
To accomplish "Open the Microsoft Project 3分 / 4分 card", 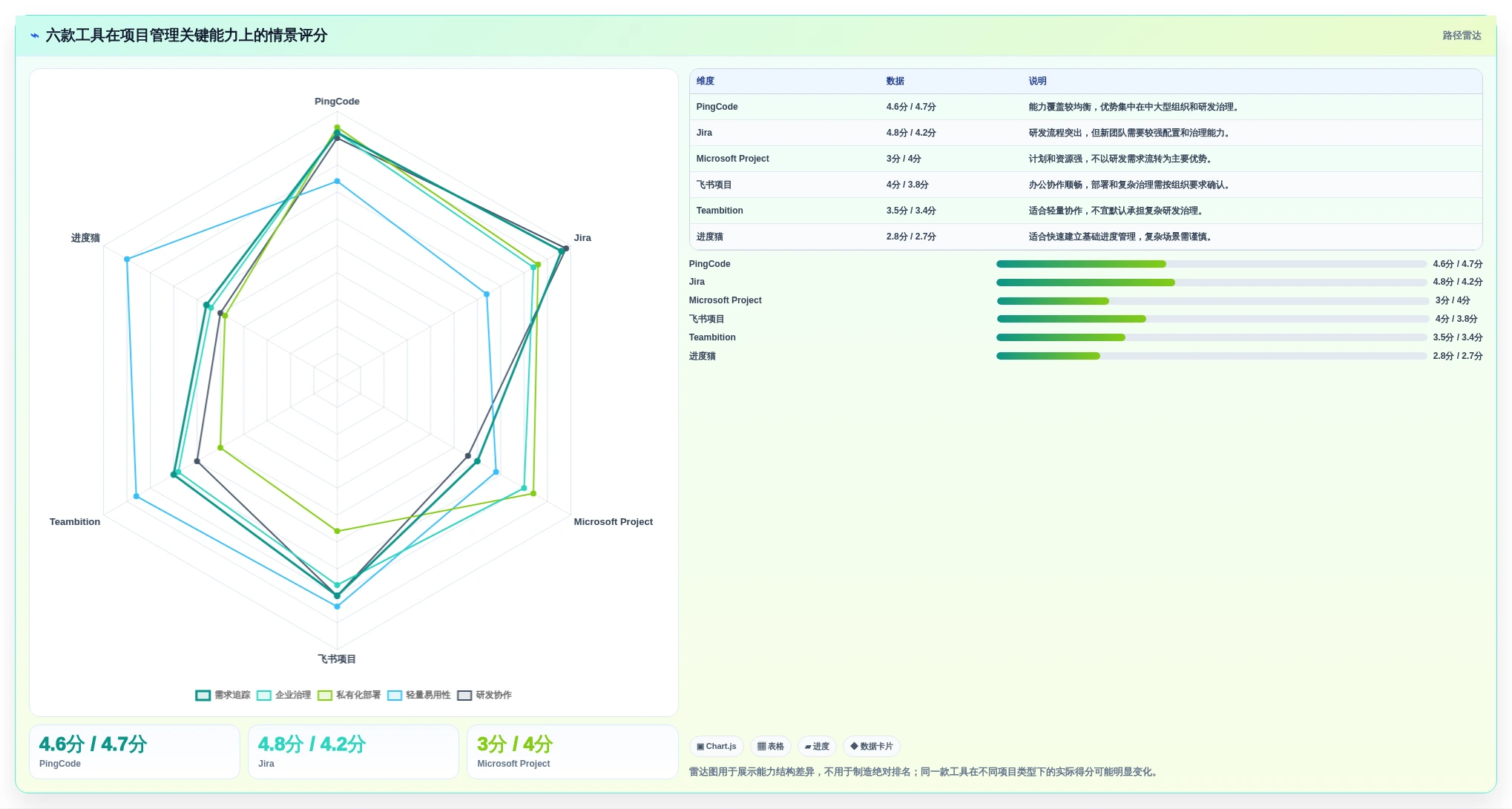I will [572, 752].
